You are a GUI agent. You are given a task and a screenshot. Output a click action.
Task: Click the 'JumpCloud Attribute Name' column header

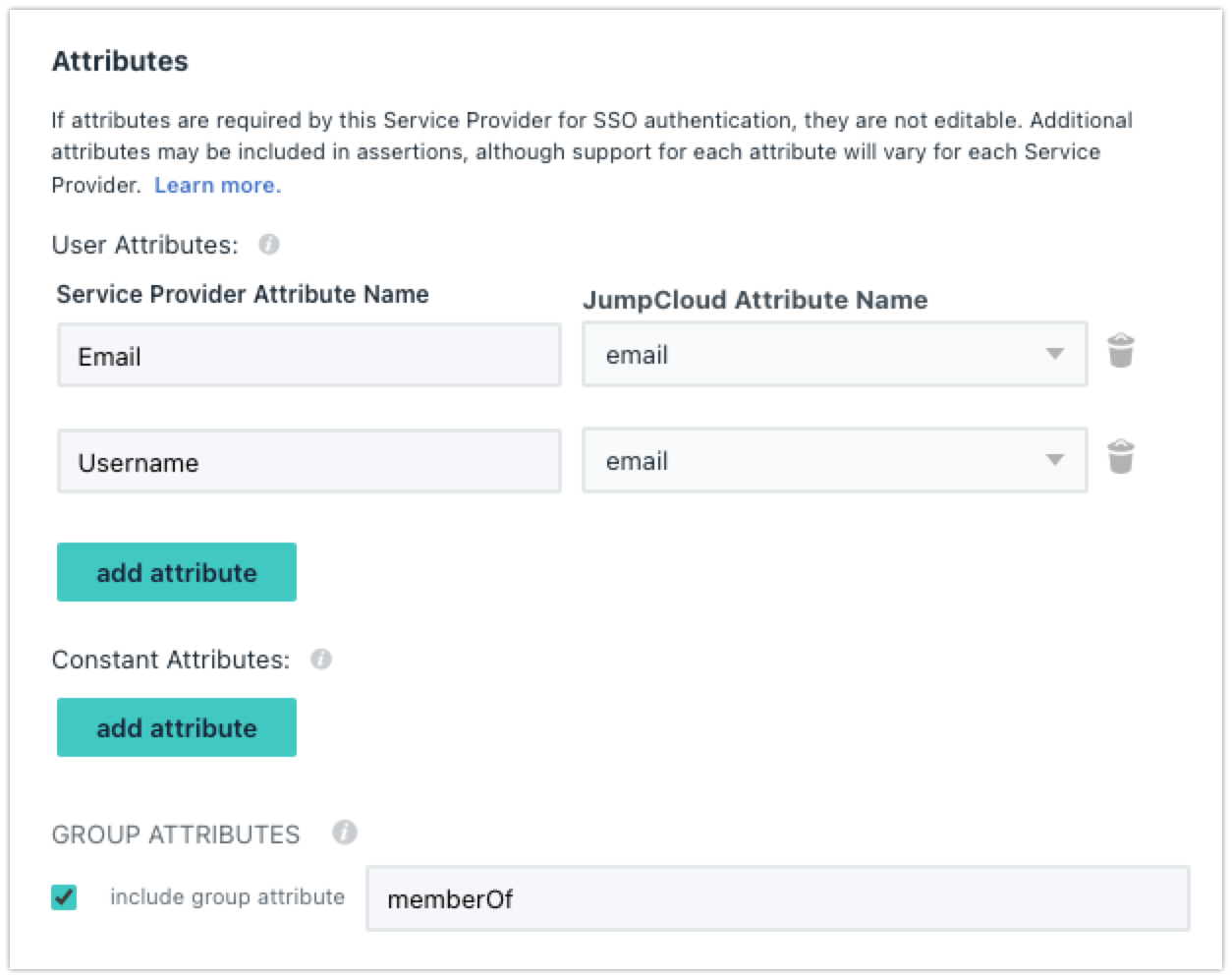coord(755,300)
